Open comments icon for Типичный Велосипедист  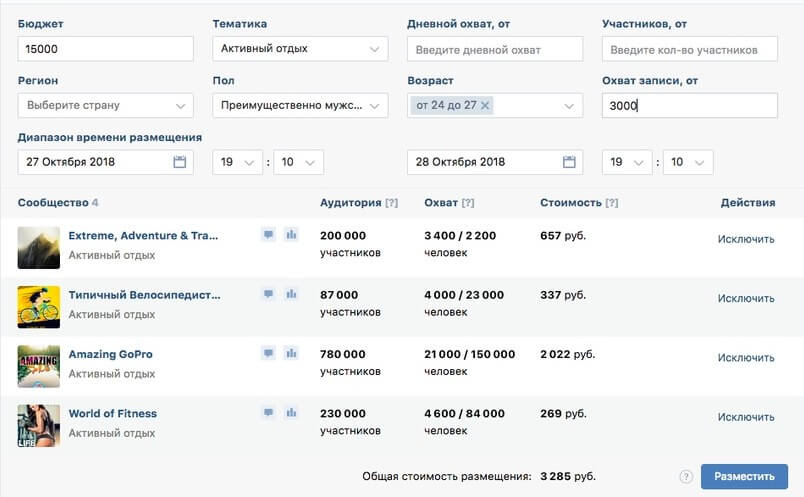tap(268, 294)
